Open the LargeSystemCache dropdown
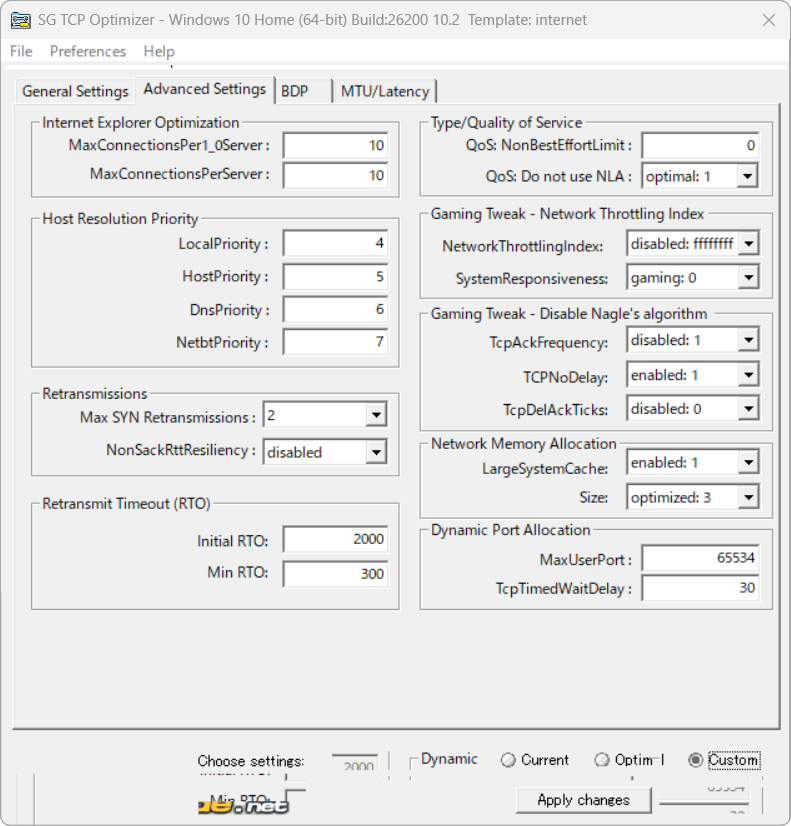 [748, 463]
